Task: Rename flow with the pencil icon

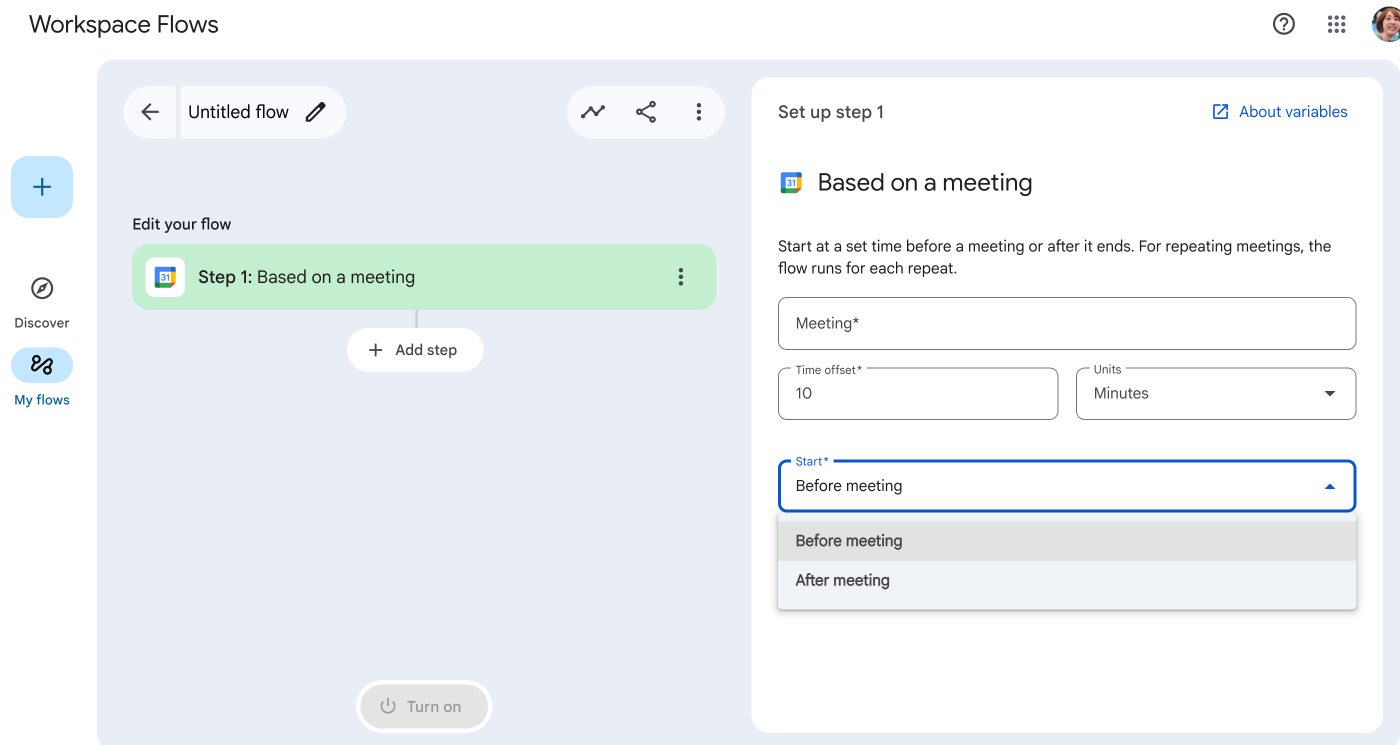Action: pos(316,112)
